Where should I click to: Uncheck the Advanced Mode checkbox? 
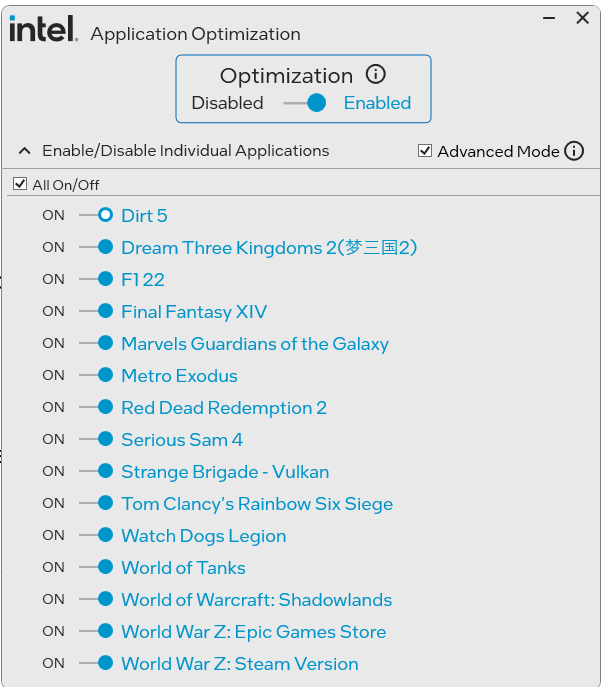click(425, 151)
